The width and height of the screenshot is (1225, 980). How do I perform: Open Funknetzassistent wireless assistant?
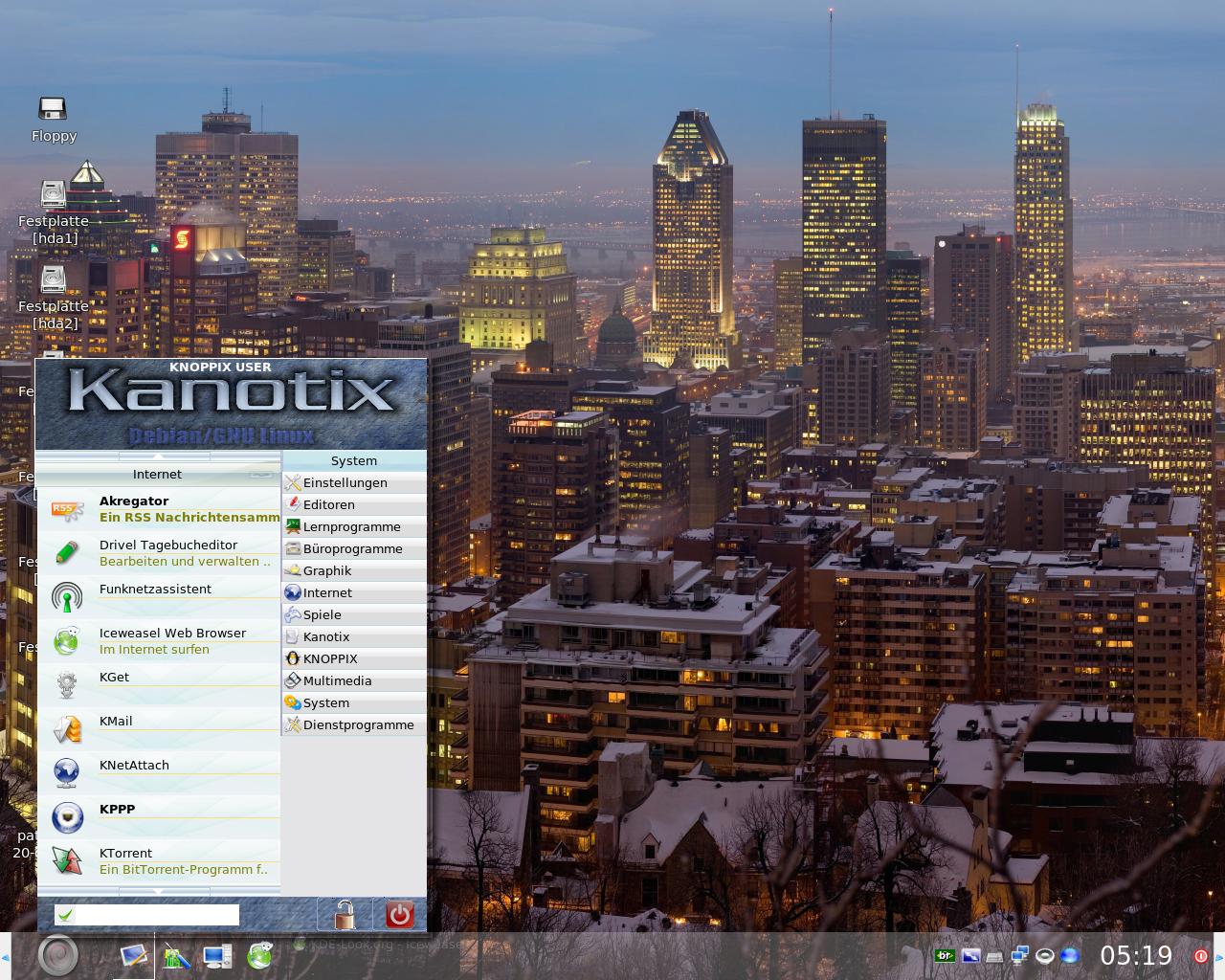tap(158, 597)
